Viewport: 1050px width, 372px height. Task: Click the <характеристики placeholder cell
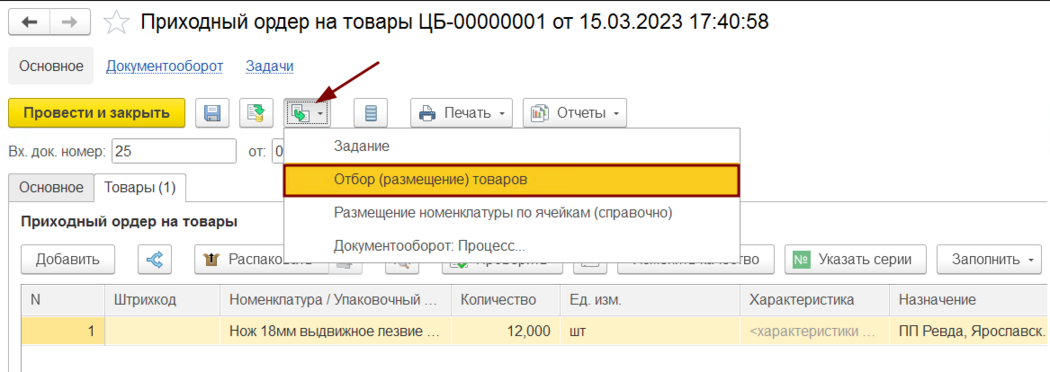(x=815, y=331)
